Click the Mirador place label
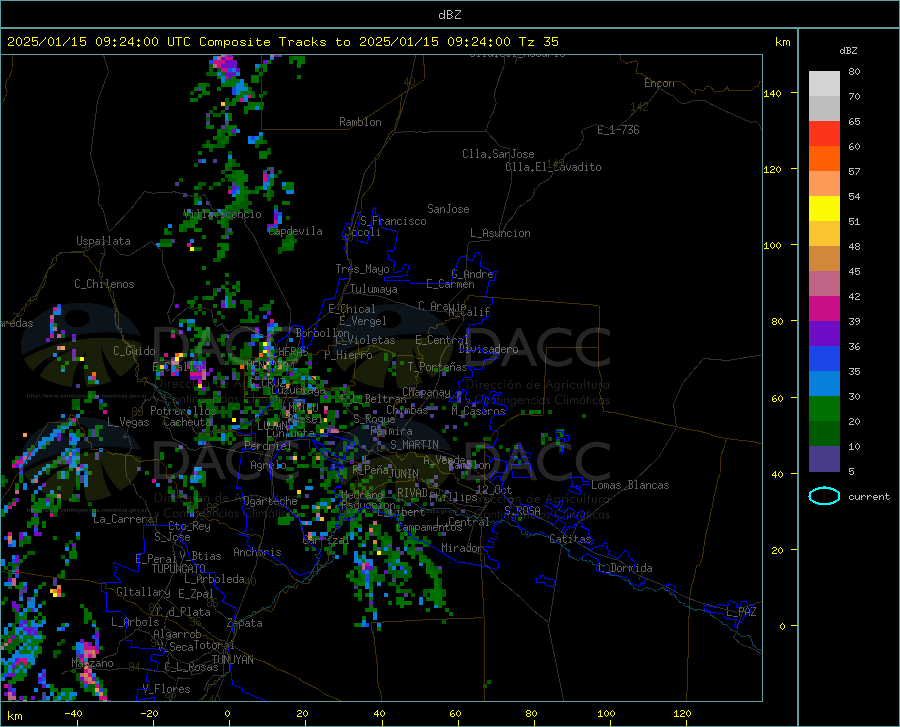The width and height of the screenshot is (900, 727). (x=461, y=548)
